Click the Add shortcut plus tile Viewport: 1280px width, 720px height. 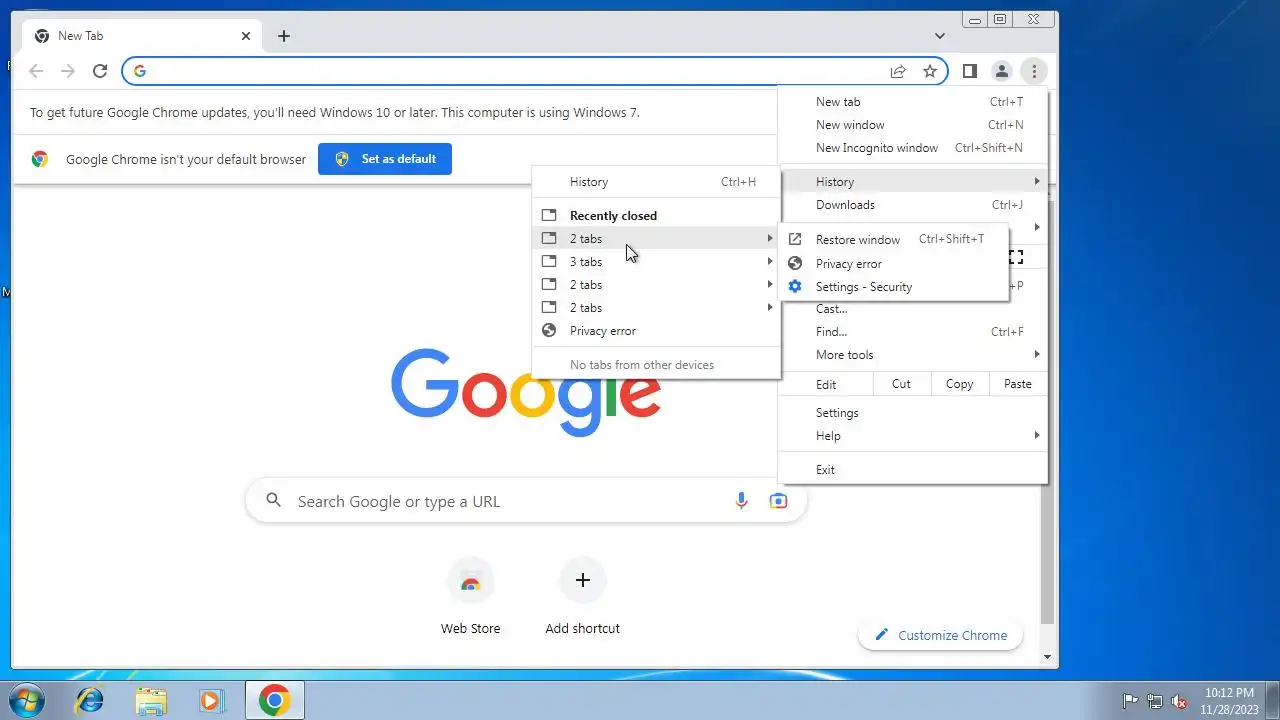point(582,597)
